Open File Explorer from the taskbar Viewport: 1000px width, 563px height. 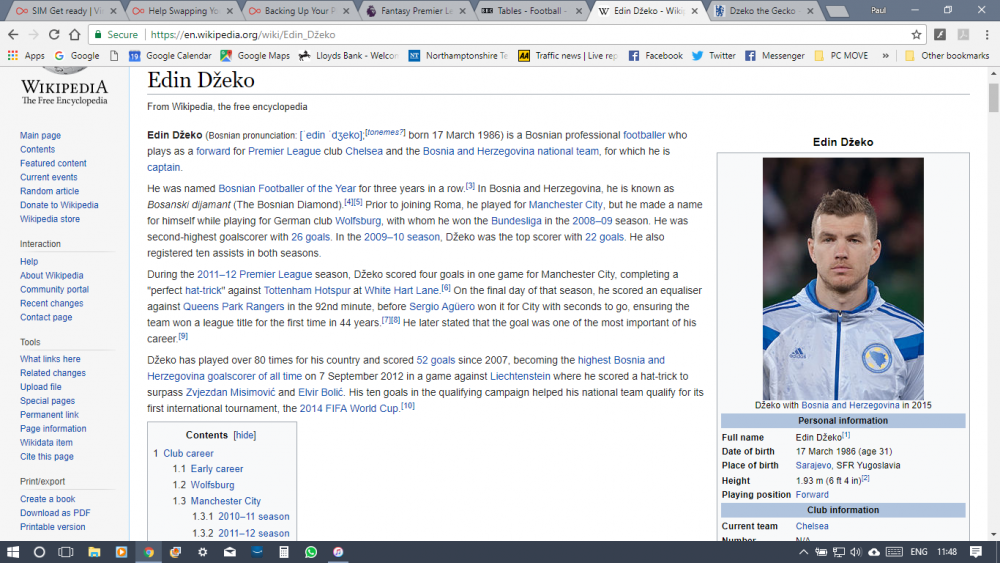pos(94,552)
